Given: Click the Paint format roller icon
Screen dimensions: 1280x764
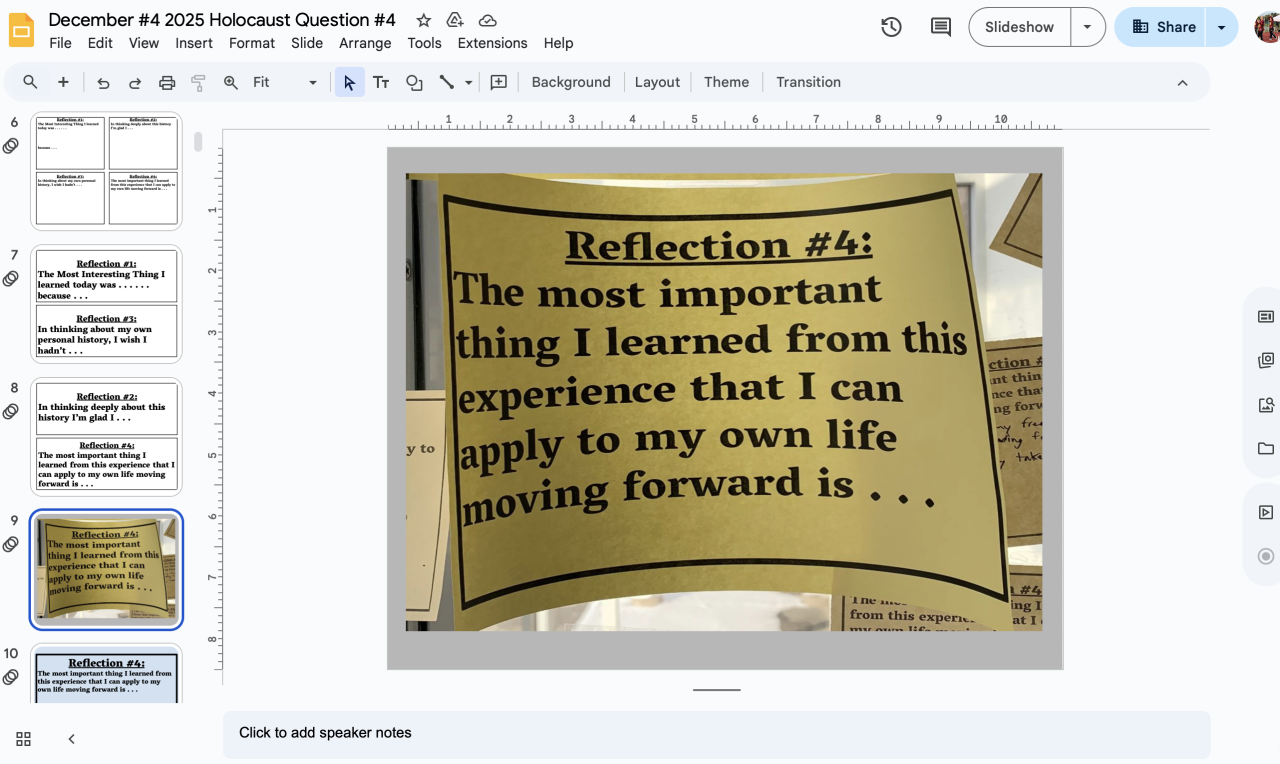Looking at the screenshot, I should point(198,83).
